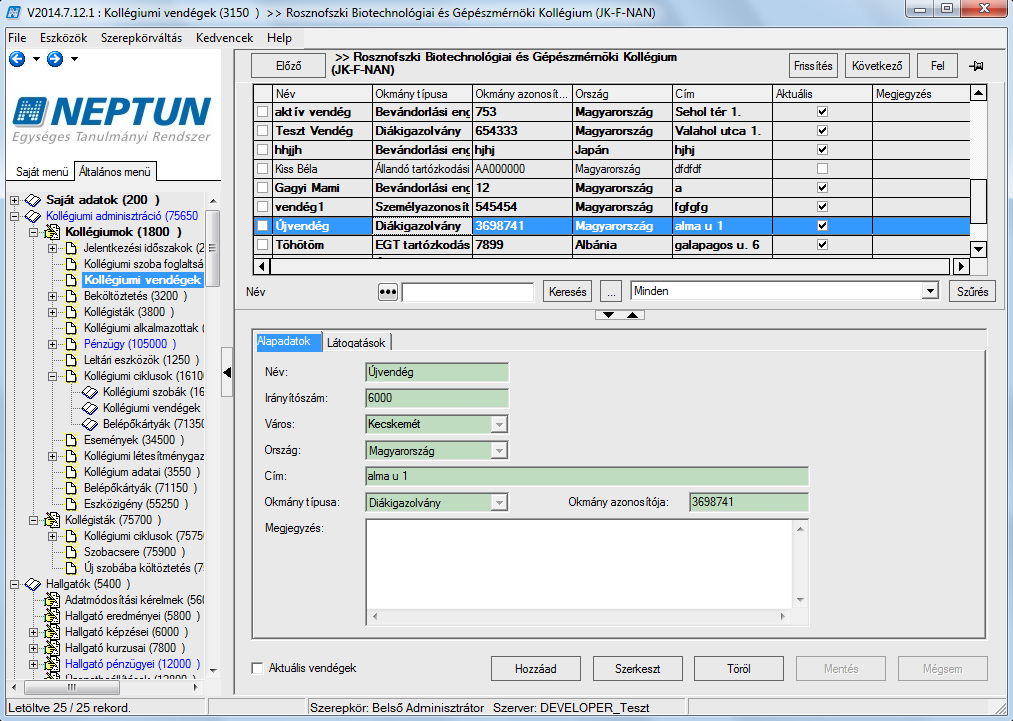Screen dimensions: 1013x721
Task: Switch to the Saját menü tab
Action: pyautogui.click(x=42, y=172)
